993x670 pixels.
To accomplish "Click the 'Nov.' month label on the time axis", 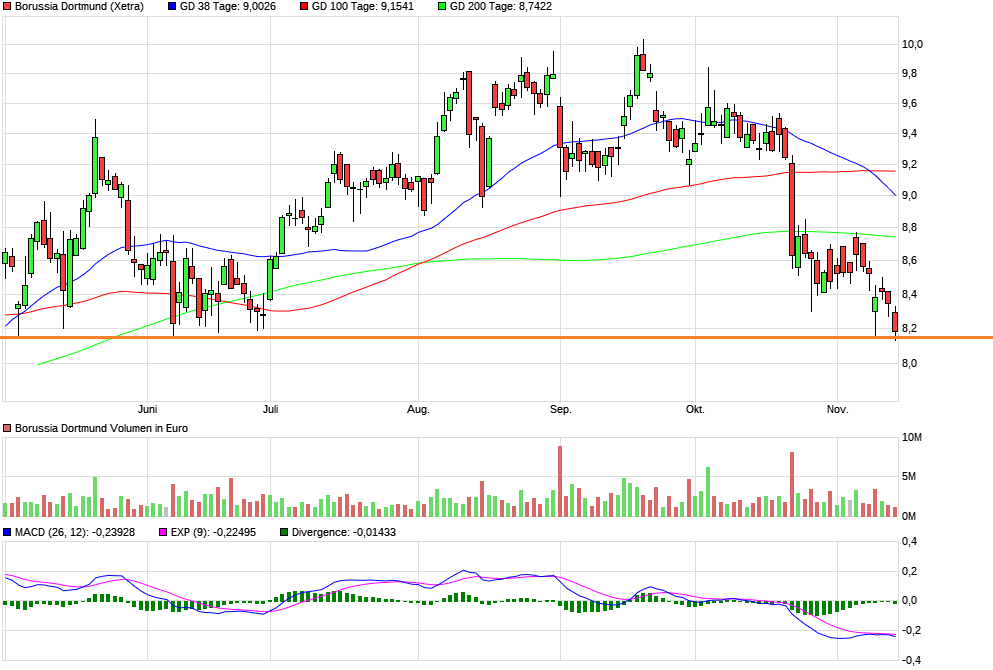I will (x=838, y=409).
